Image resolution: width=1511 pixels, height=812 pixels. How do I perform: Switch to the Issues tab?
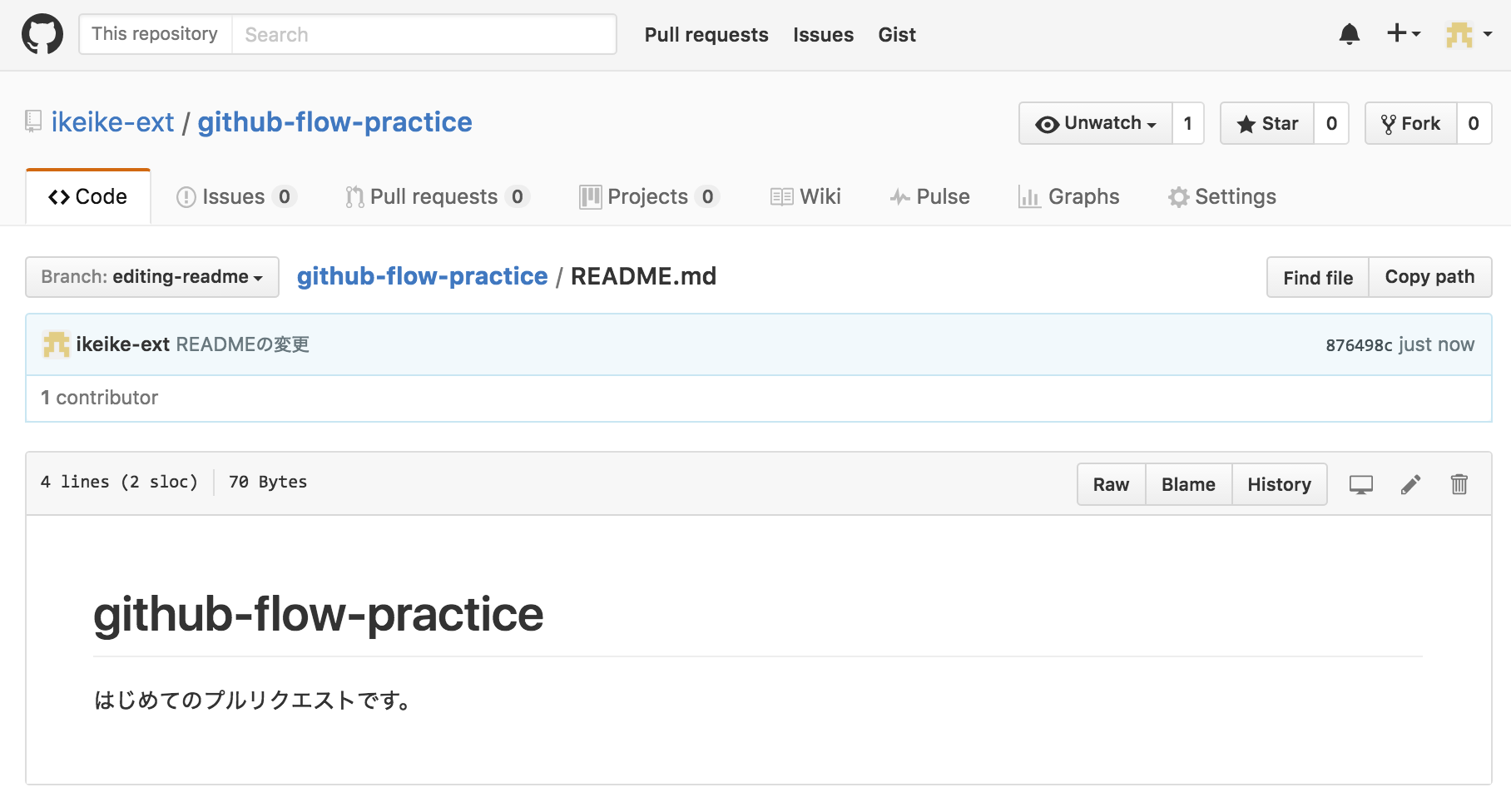coord(236,197)
